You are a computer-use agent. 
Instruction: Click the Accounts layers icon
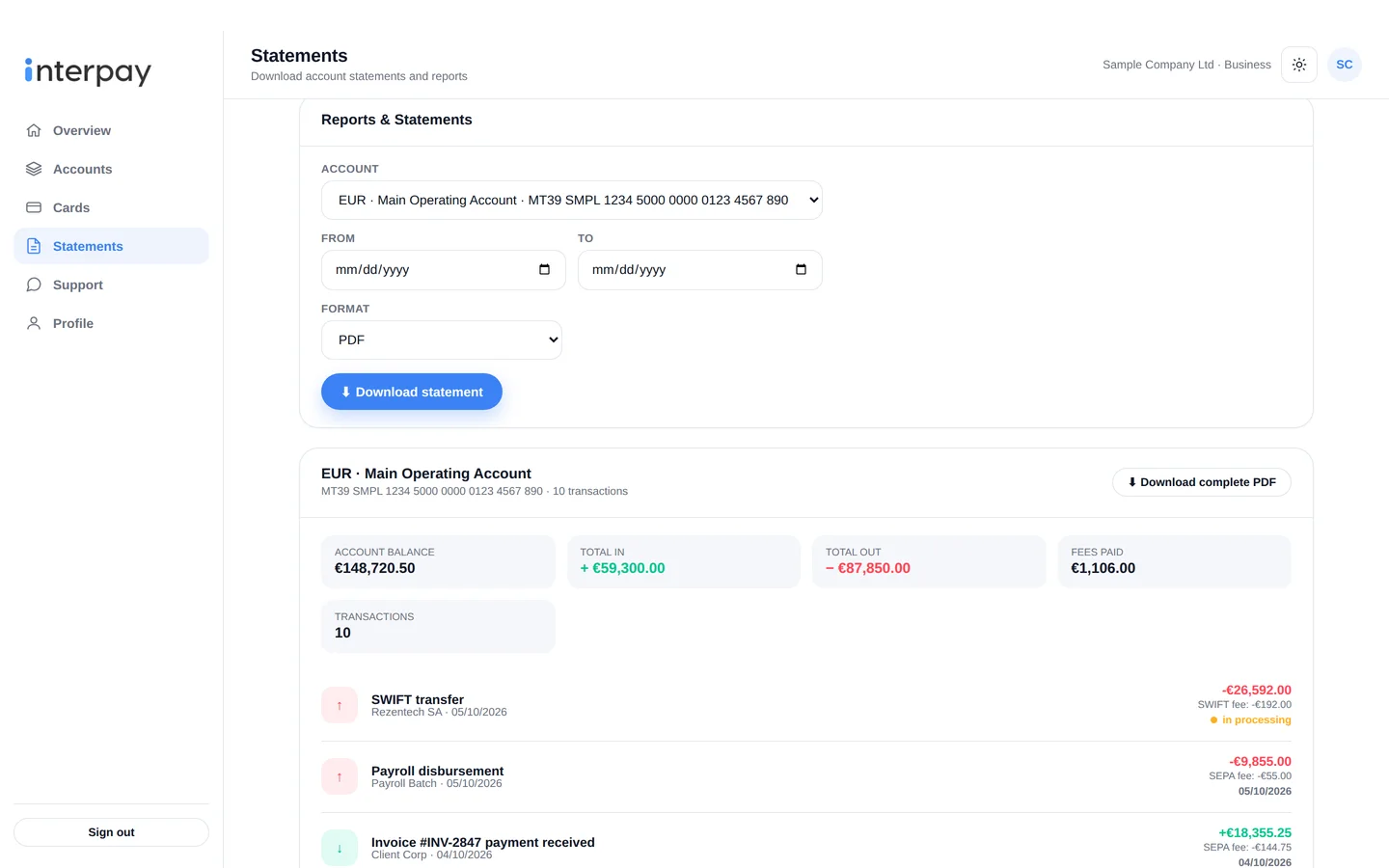coord(34,169)
